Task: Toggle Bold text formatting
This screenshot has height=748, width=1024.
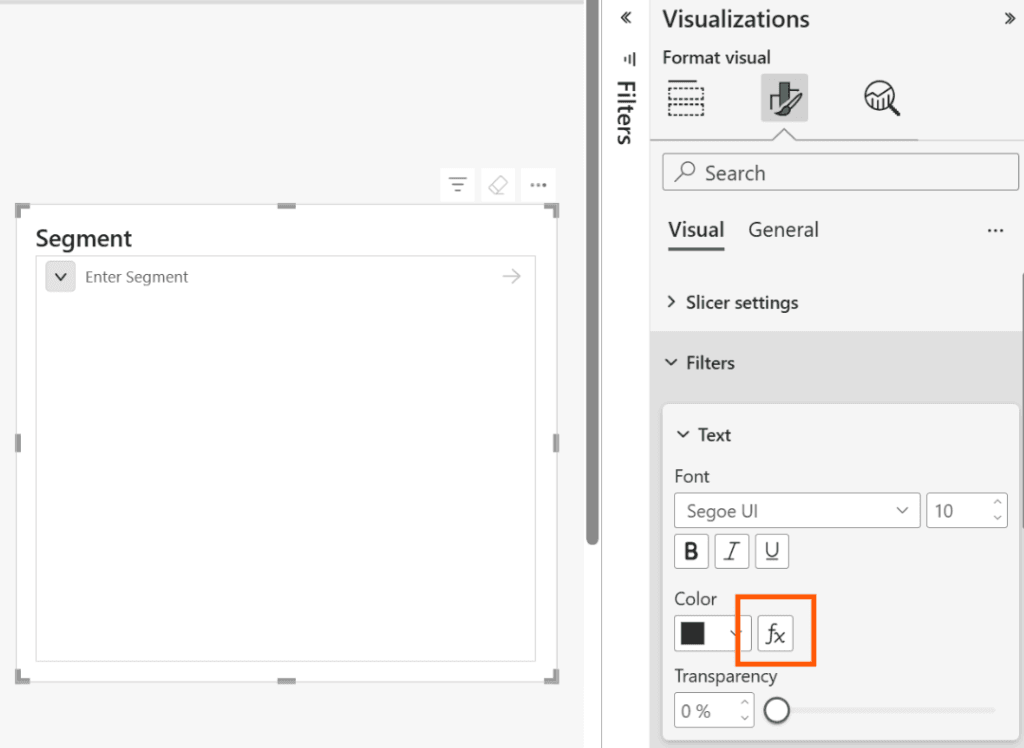Action: tap(691, 551)
